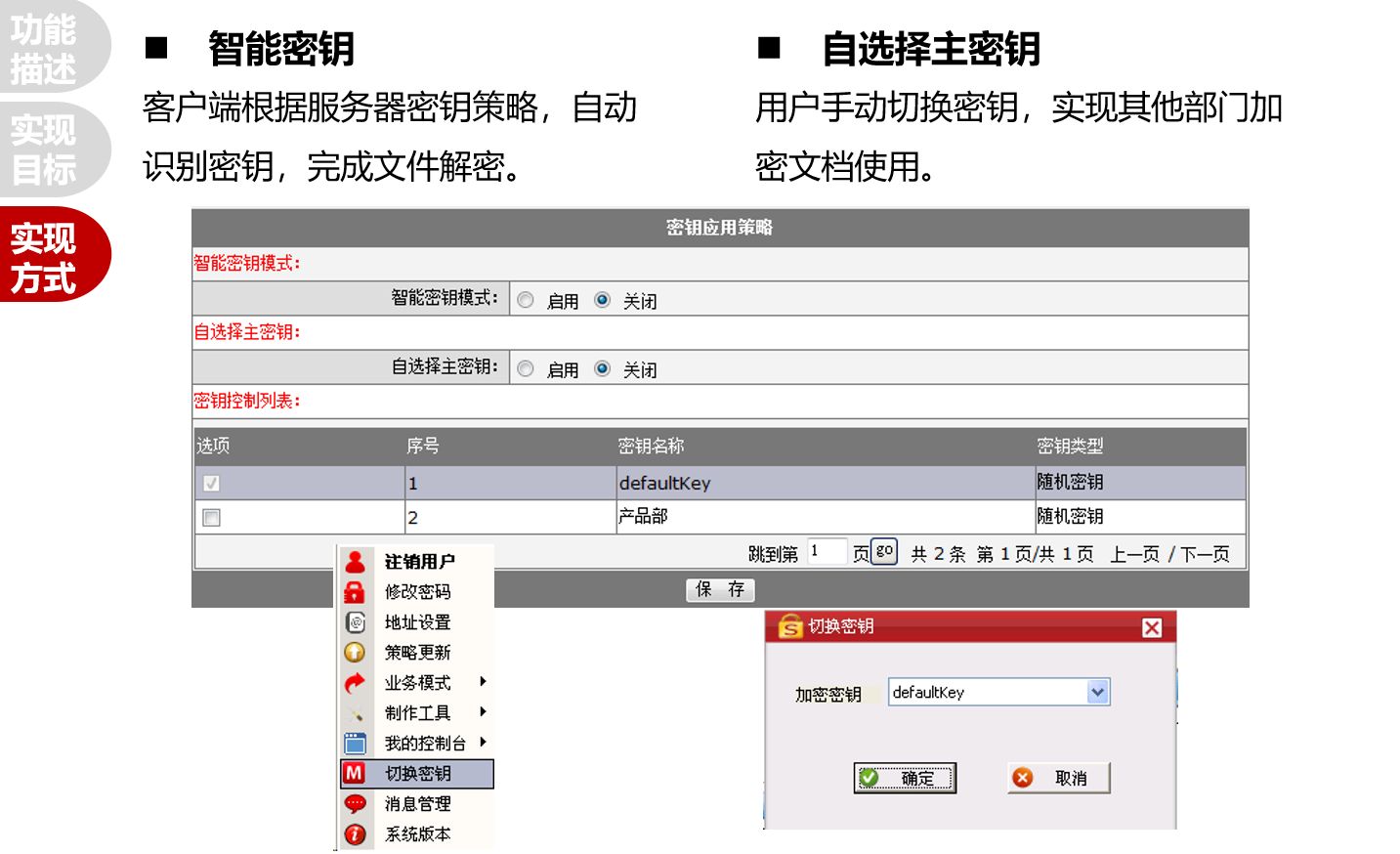This screenshot has height=854, width=1400.
Task: Expand the 制作工具 submenu arrow
Action: [483, 712]
